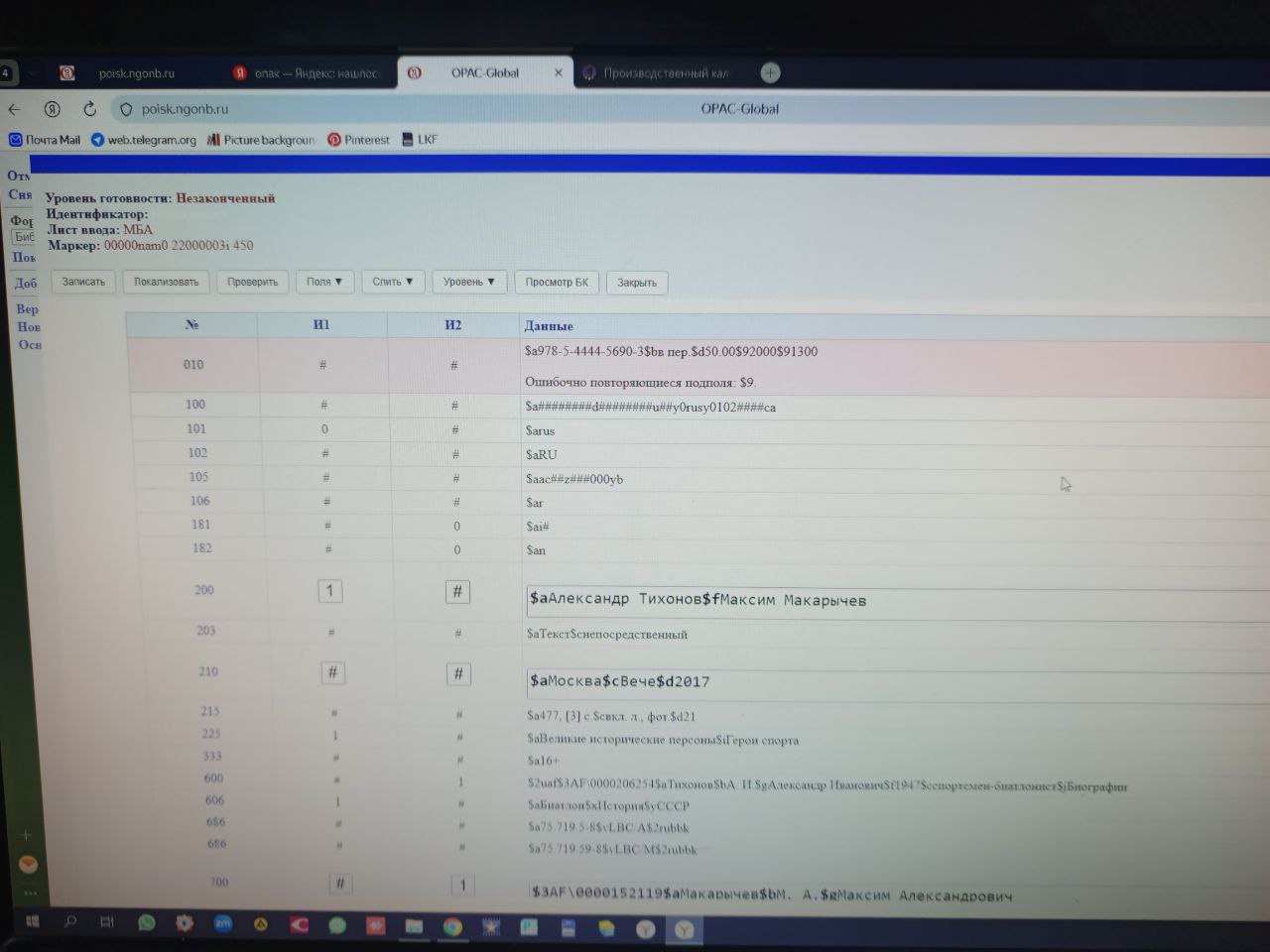The image size is (1270, 952).
Task: Toggle indicator 2 box in field 200
Action: pos(456,592)
